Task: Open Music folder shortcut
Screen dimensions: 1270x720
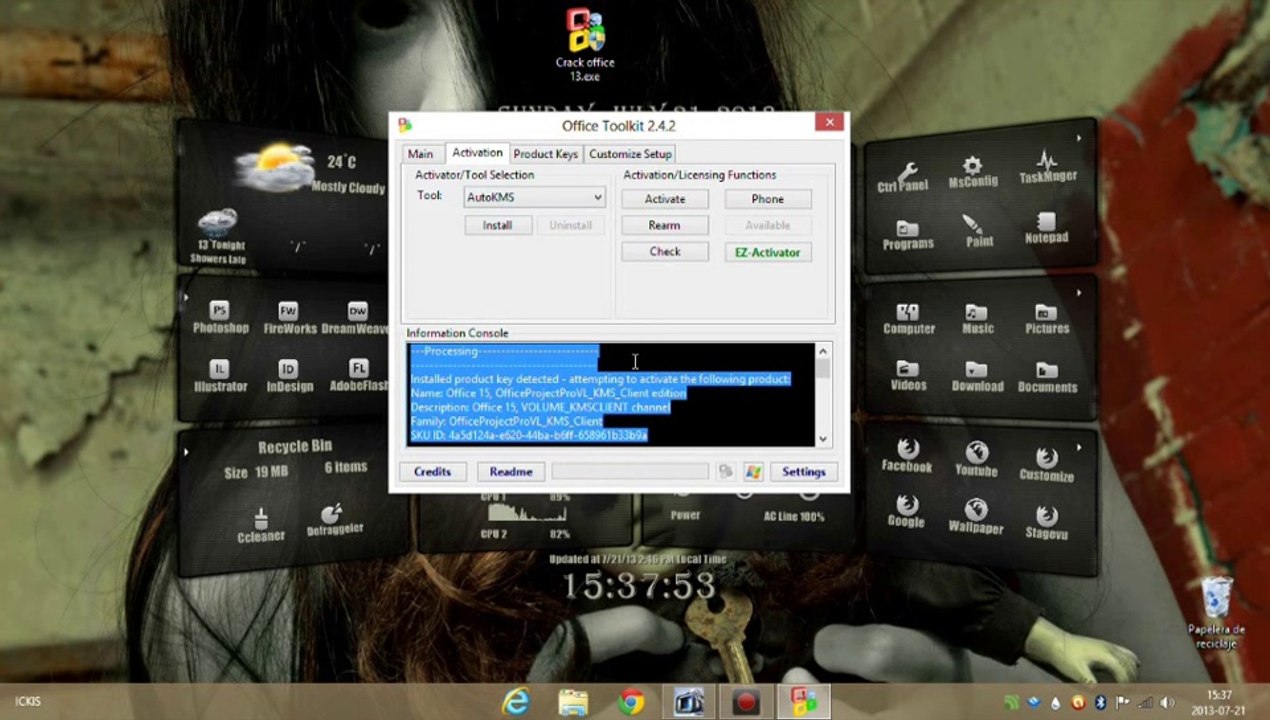Action: tap(977, 320)
